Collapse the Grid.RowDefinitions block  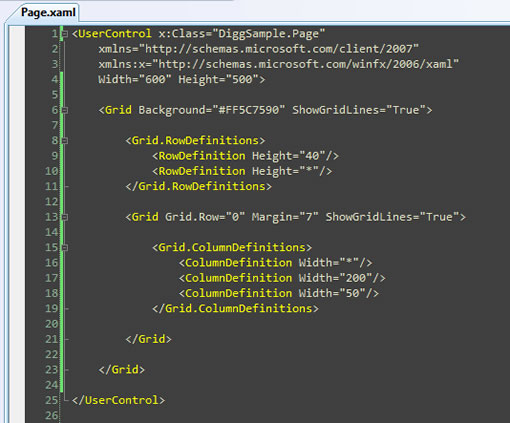[65, 141]
